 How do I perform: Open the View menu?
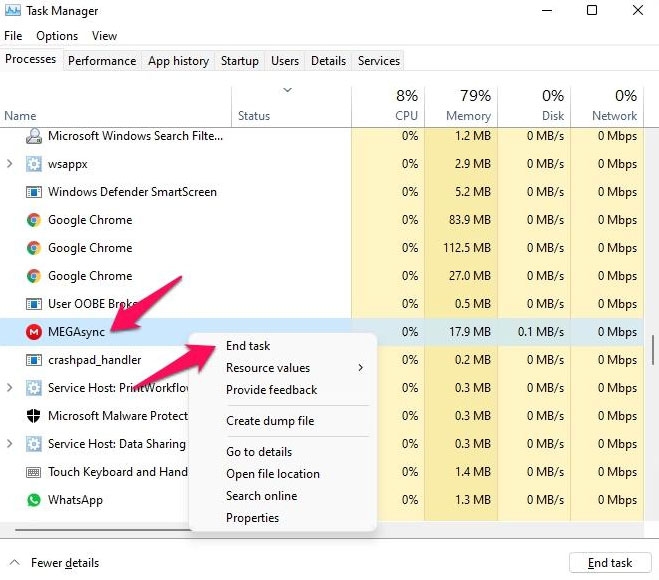coord(105,36)
